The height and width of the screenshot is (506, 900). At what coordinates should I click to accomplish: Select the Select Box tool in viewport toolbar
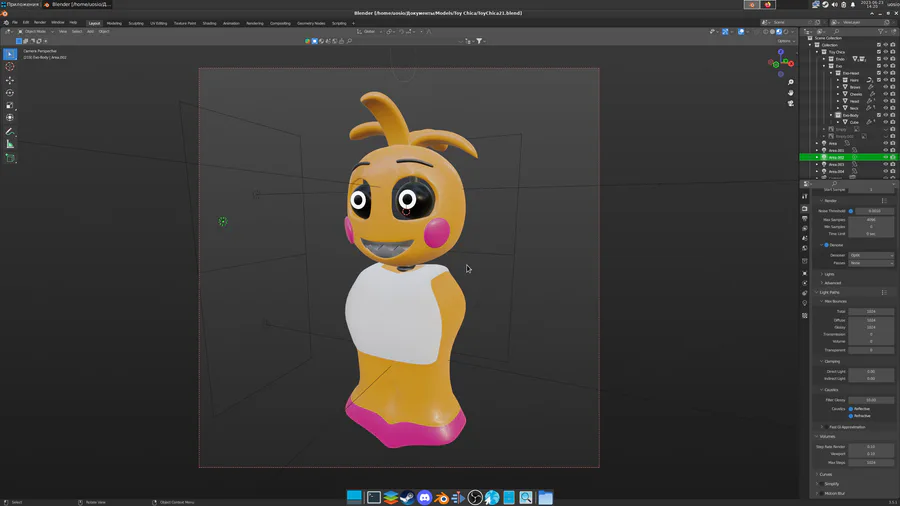[10, 54]
